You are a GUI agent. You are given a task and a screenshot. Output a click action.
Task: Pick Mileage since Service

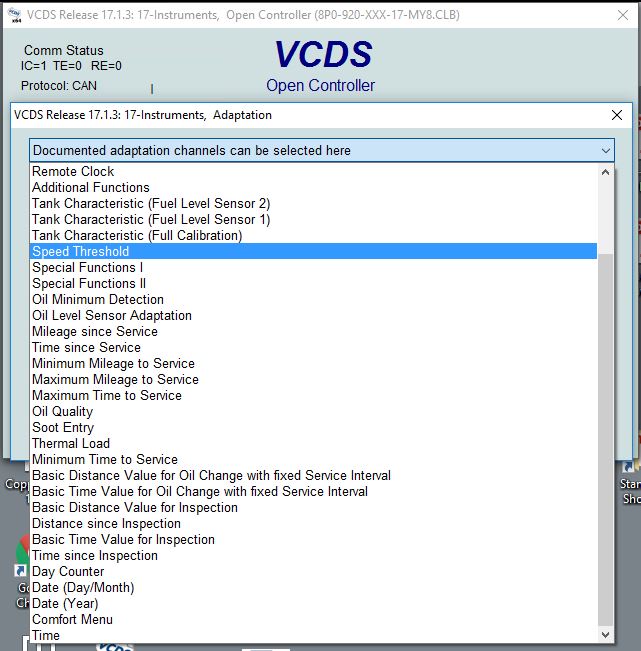pos(313,331)
